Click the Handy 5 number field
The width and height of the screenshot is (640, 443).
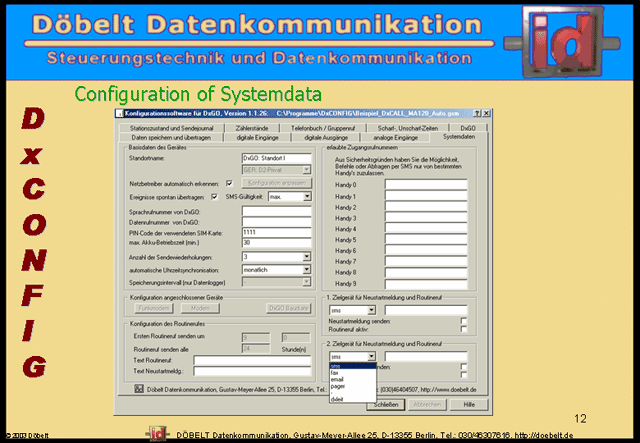point(426,240)
